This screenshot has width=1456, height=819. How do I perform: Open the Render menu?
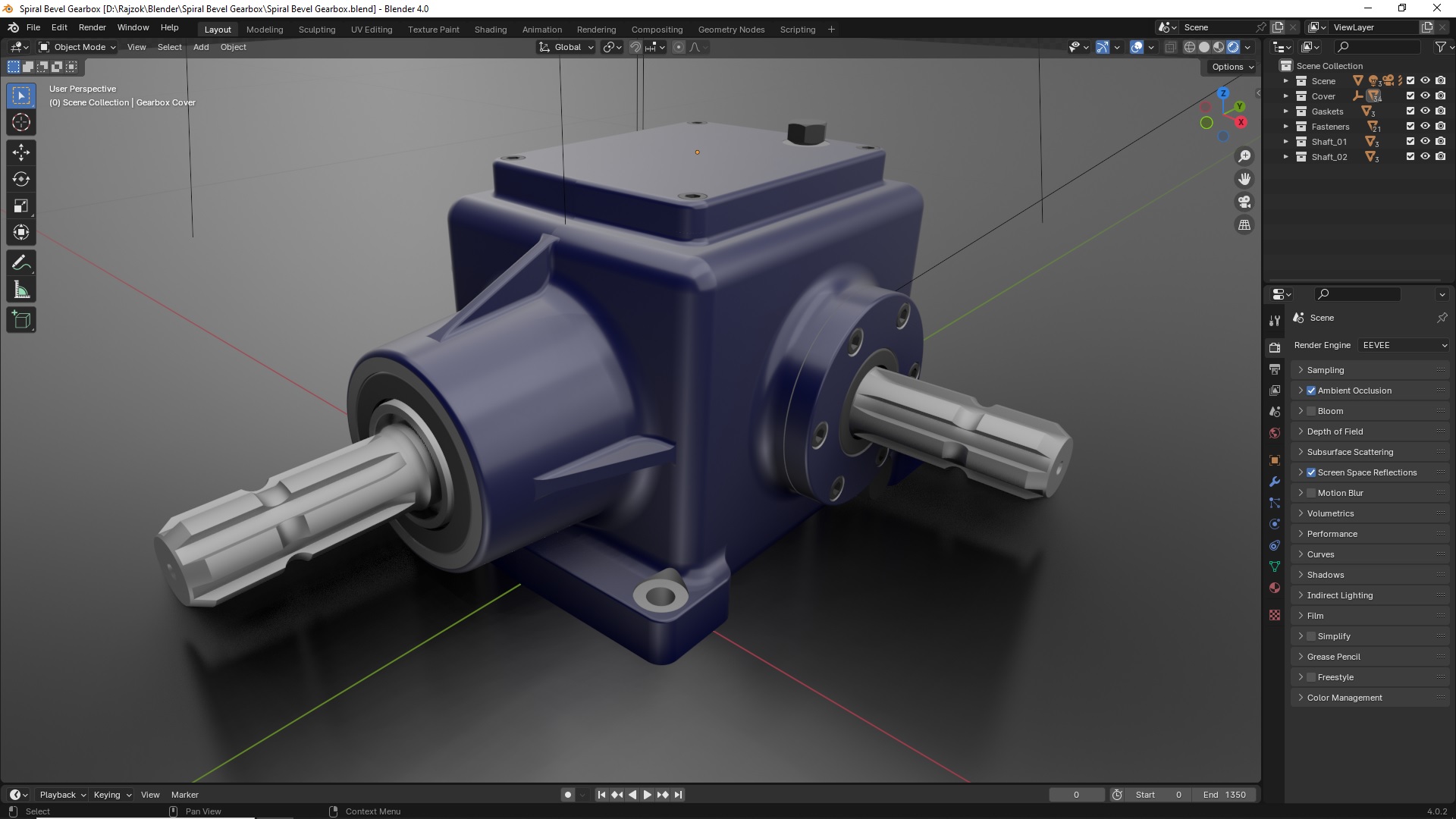92,27
